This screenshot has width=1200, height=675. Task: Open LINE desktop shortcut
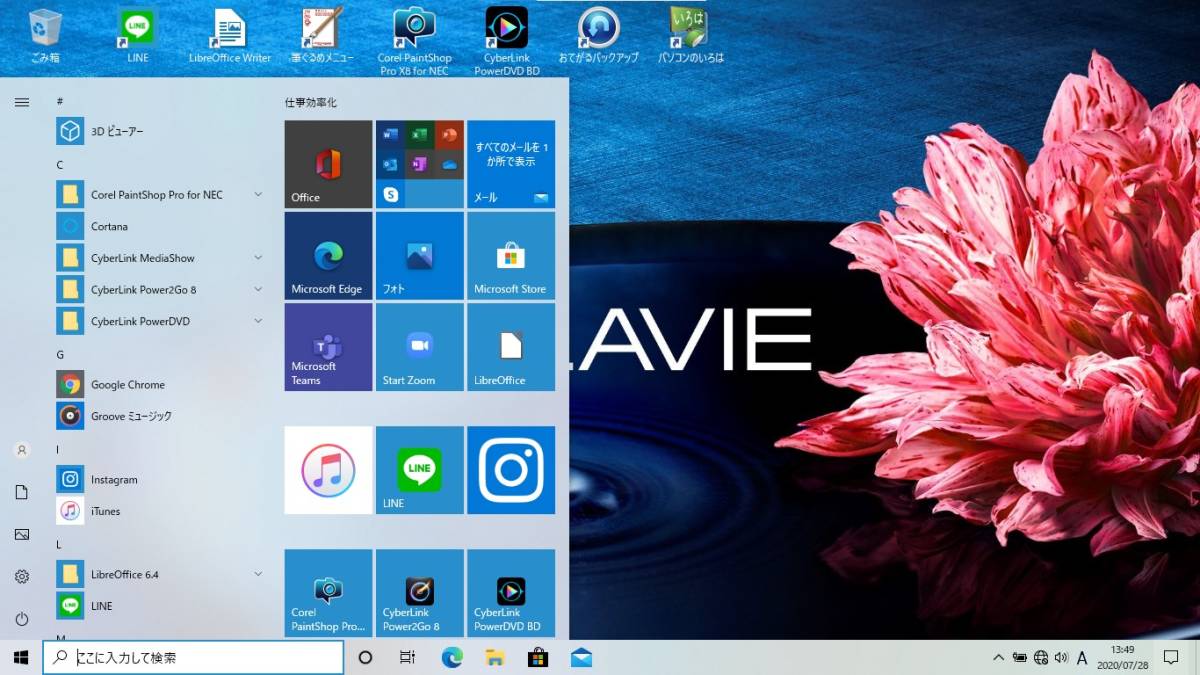coord(138,35)
